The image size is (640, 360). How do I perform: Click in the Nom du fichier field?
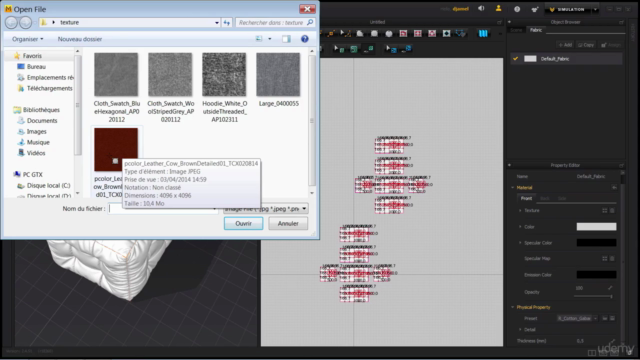162,209
